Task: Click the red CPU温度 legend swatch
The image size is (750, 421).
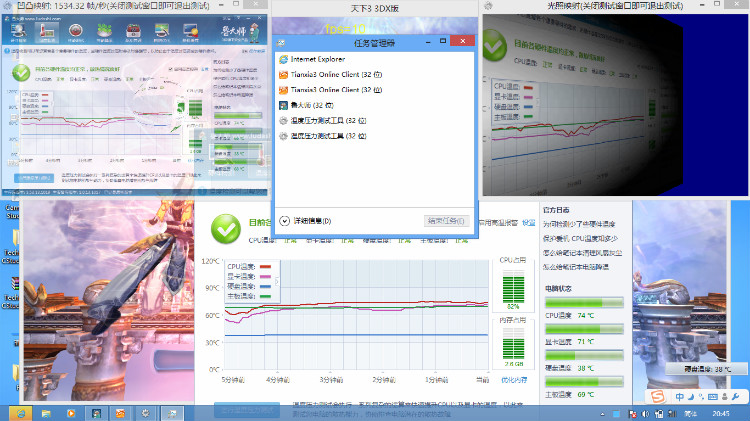Action: click(265, 266)
